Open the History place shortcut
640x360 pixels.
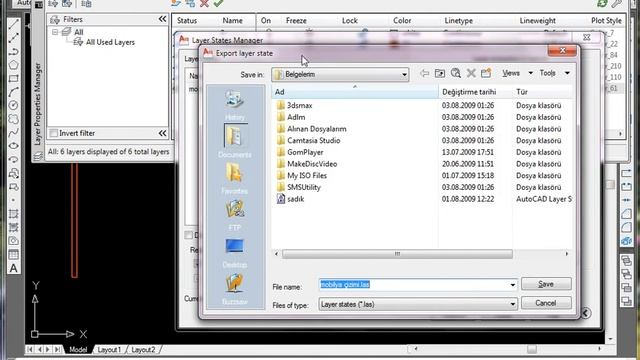coord(235,105)
